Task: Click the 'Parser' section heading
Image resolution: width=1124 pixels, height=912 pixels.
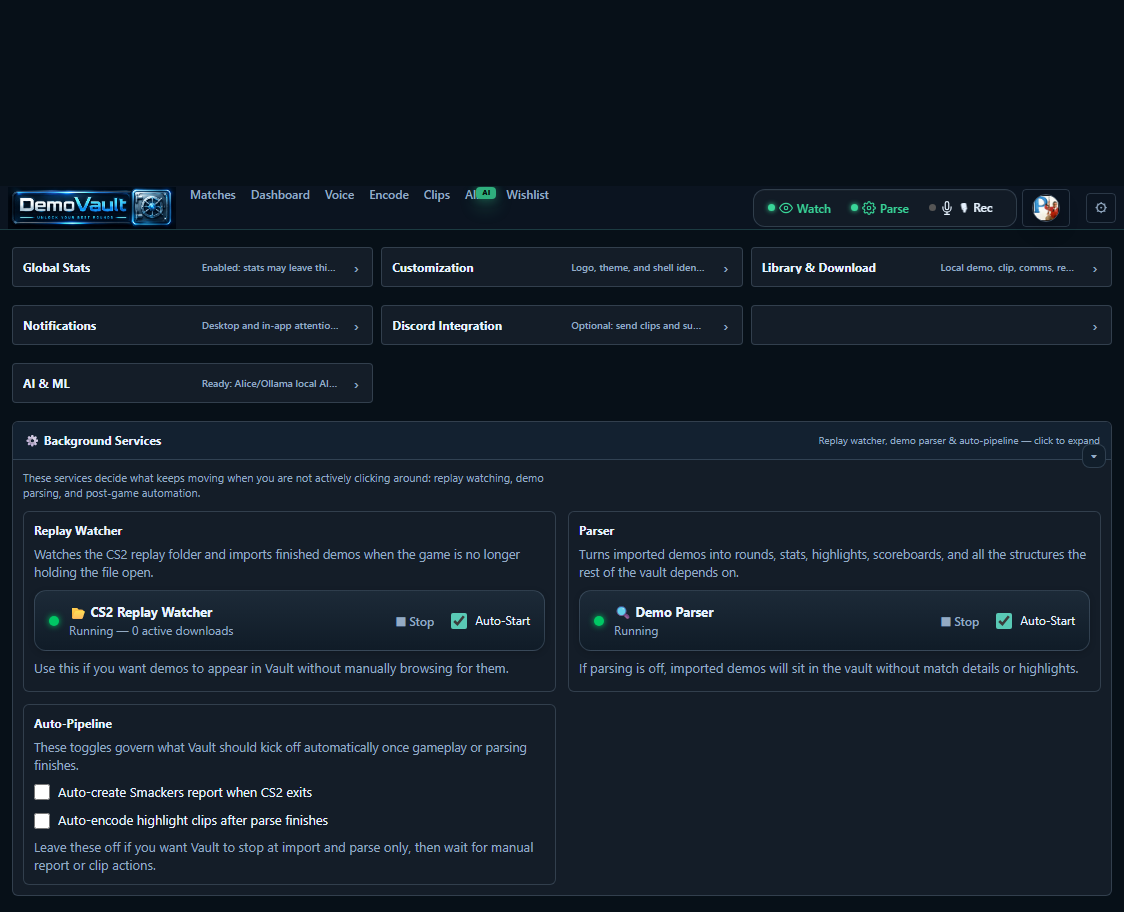Action: click(596, 531)
